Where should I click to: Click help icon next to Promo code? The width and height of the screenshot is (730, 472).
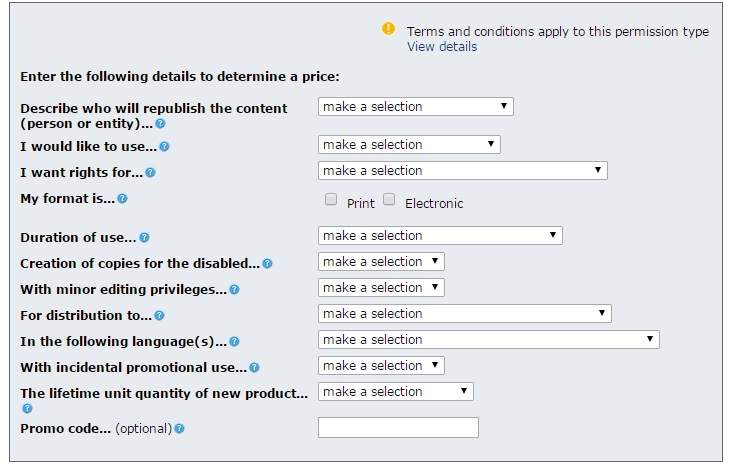(x=179, y=429)
